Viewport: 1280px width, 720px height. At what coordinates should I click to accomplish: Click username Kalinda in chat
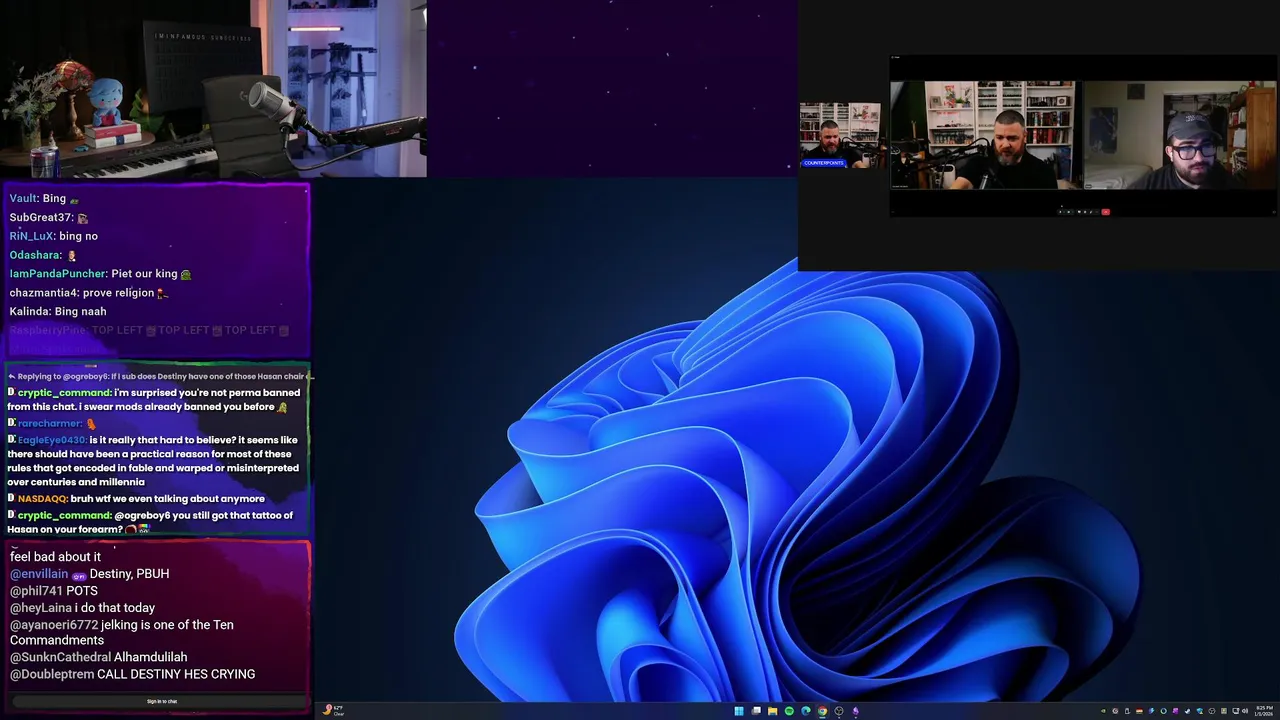tap(29, 311)
